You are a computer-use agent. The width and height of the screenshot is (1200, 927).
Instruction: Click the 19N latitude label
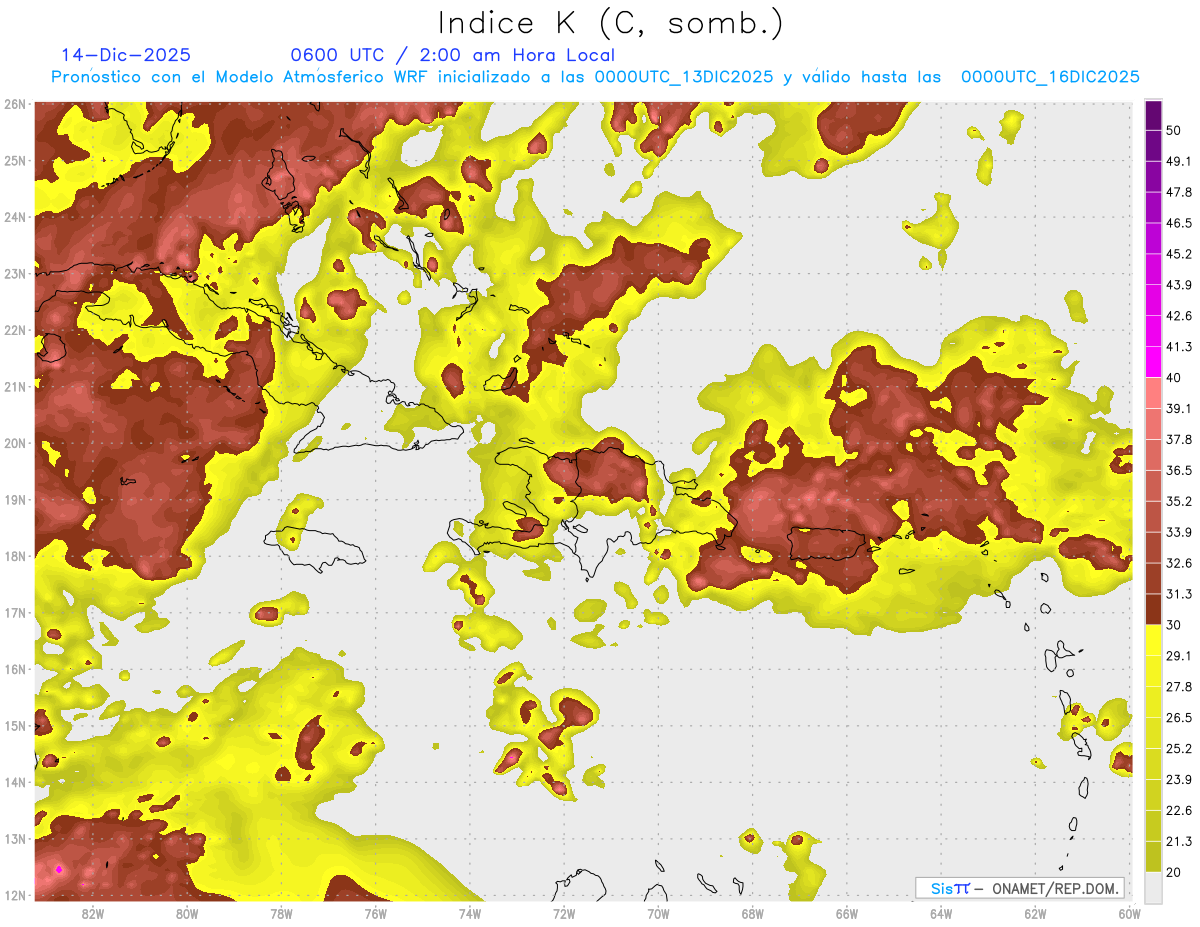coord(15,499)
